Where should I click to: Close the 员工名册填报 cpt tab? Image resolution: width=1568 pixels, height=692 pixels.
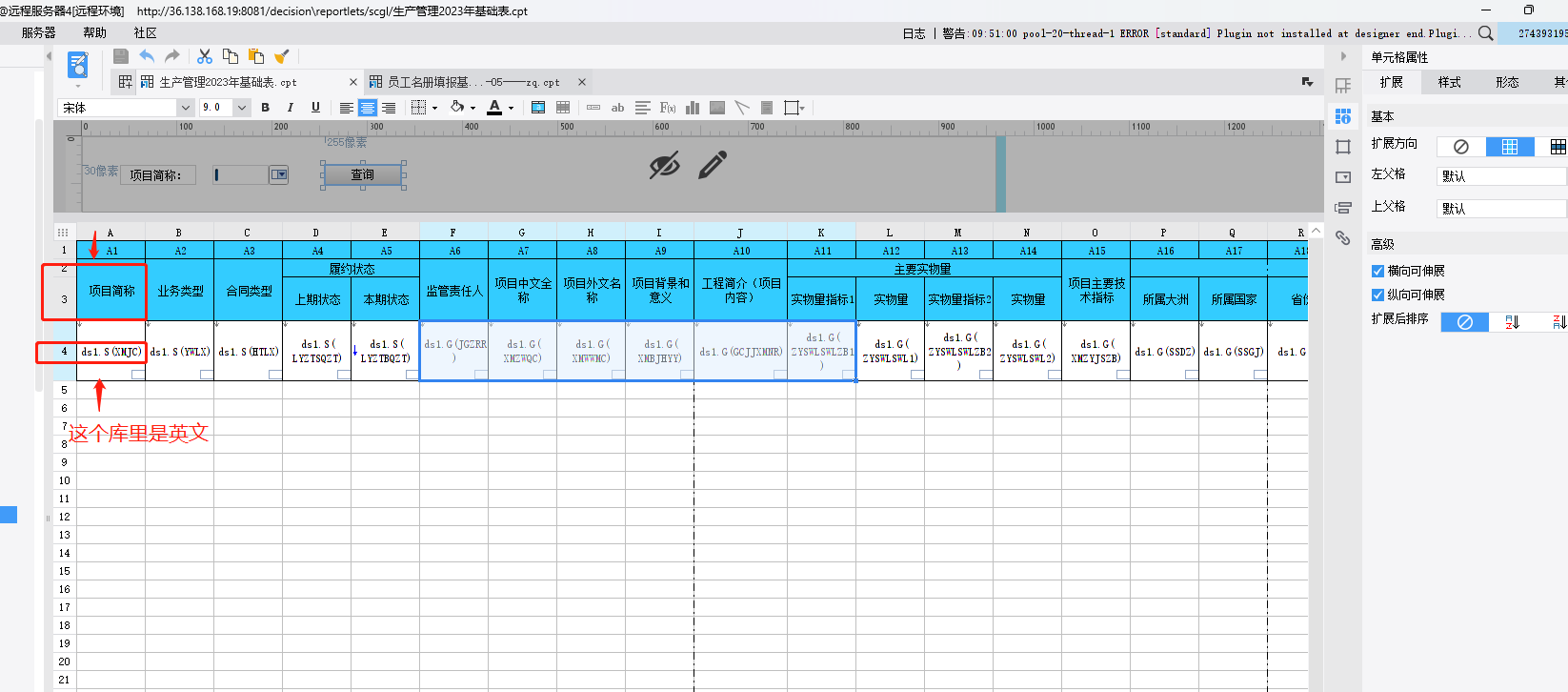point(582,82)
